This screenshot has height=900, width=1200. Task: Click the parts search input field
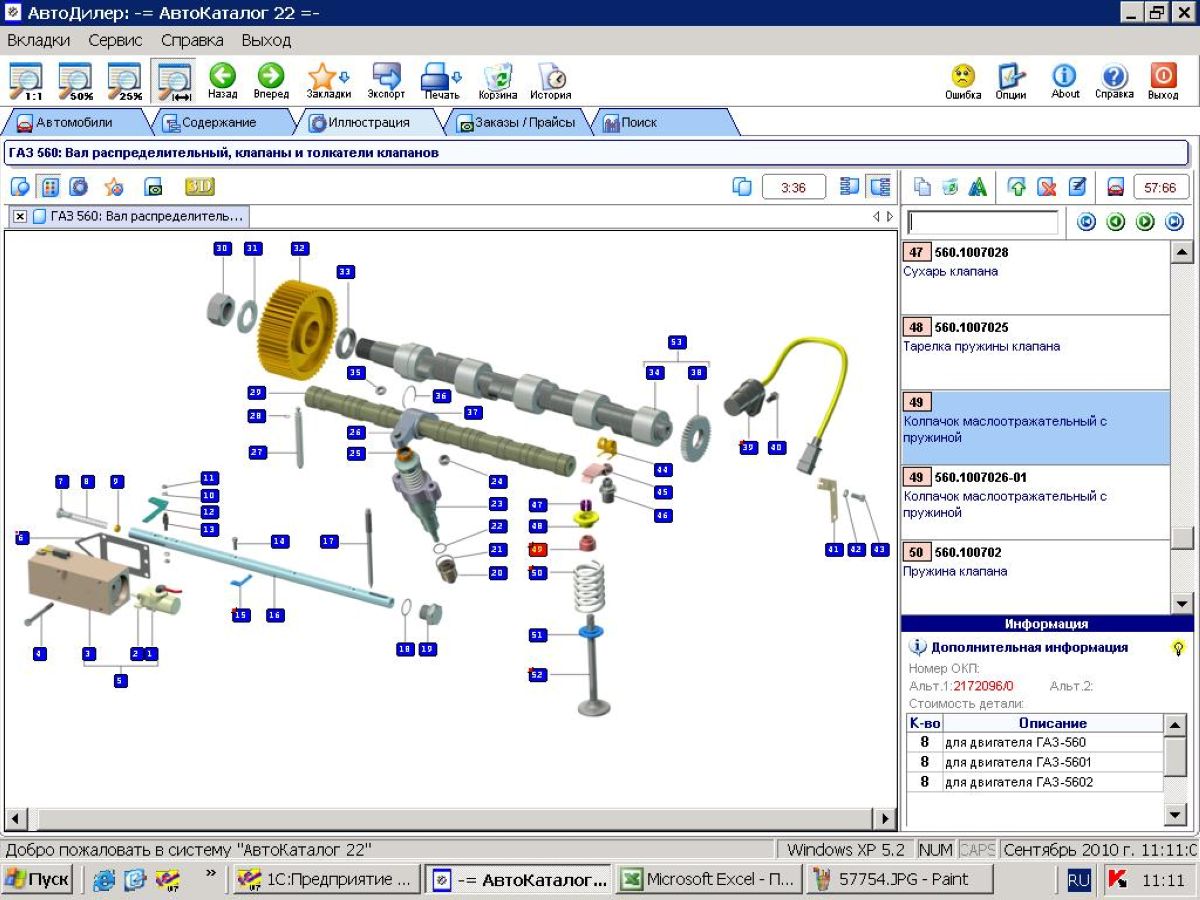pos(982,222)
